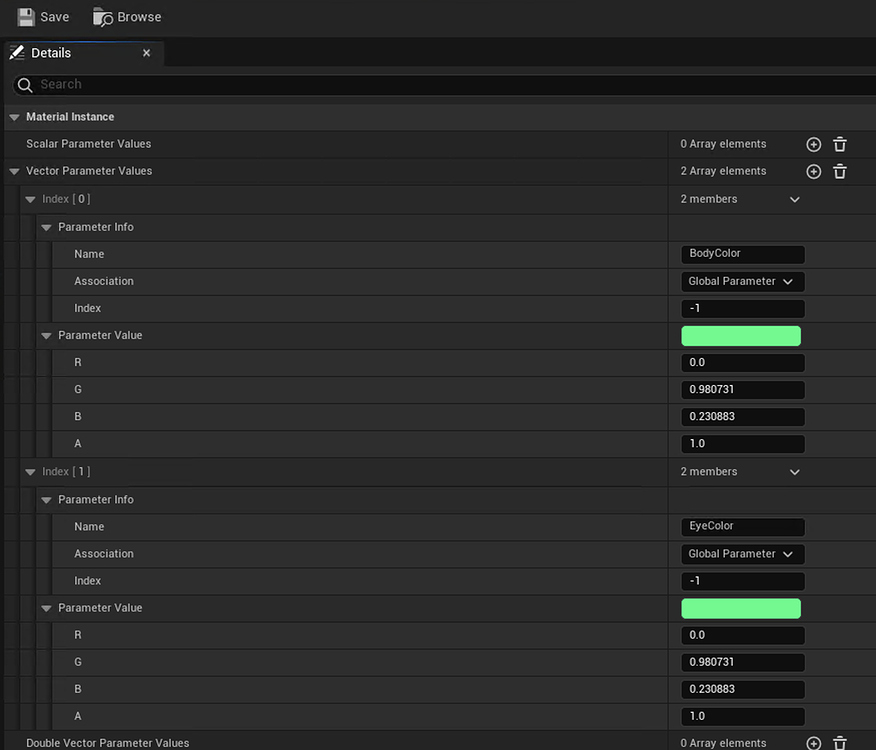
Task: Click the EyeColor color swatch
Action: (741, 608)
